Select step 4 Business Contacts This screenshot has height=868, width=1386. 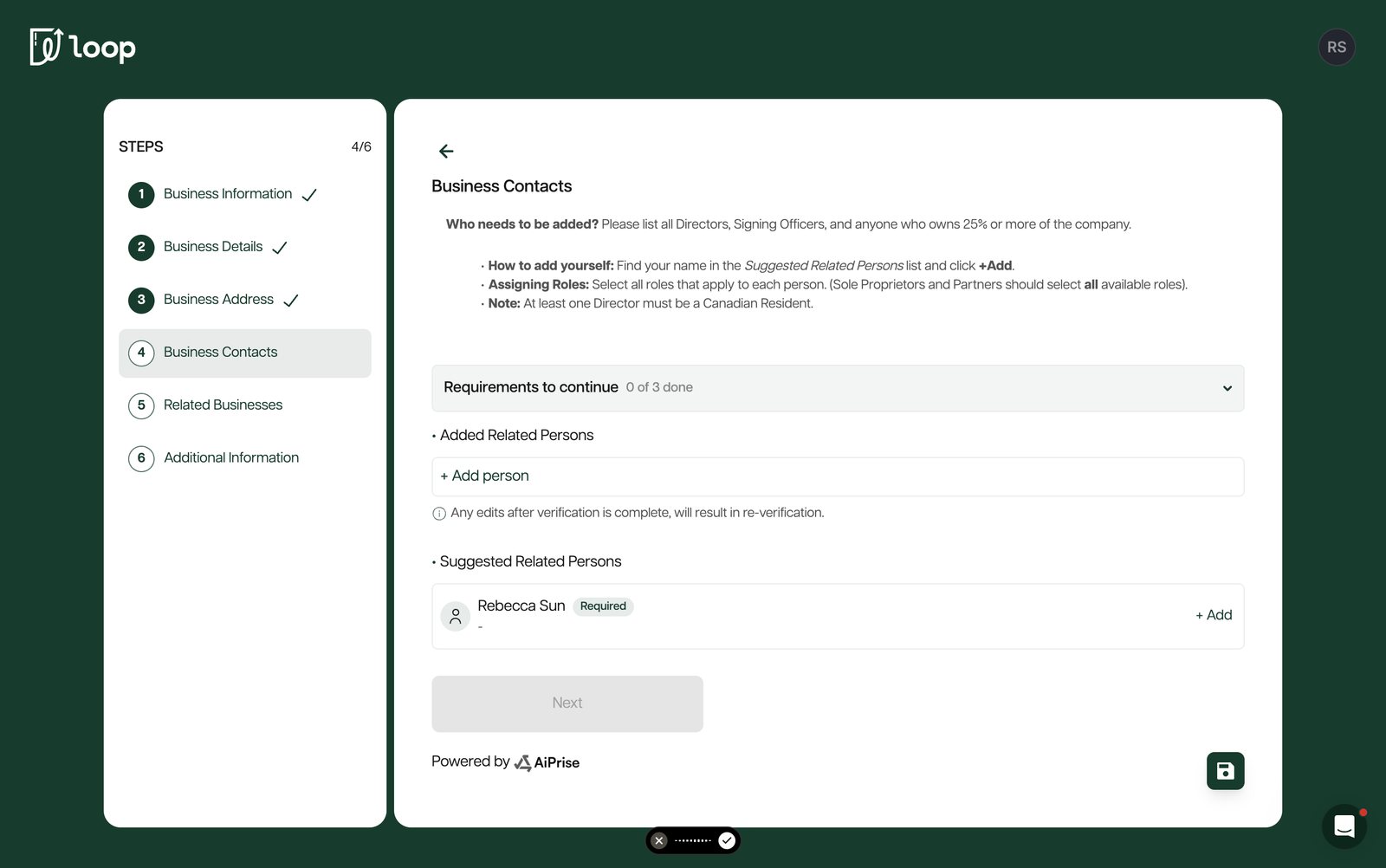[x=245, y=353]
